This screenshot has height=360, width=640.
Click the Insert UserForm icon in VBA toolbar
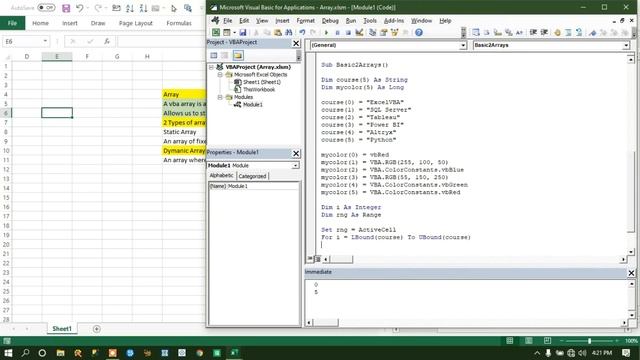click(x=227, y=33)
